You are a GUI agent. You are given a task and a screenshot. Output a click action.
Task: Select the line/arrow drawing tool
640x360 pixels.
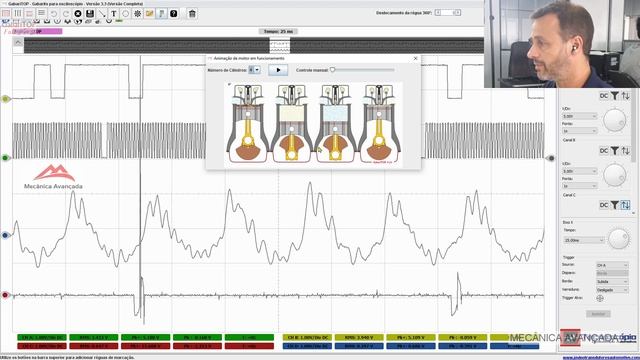(x=102, y=13)
